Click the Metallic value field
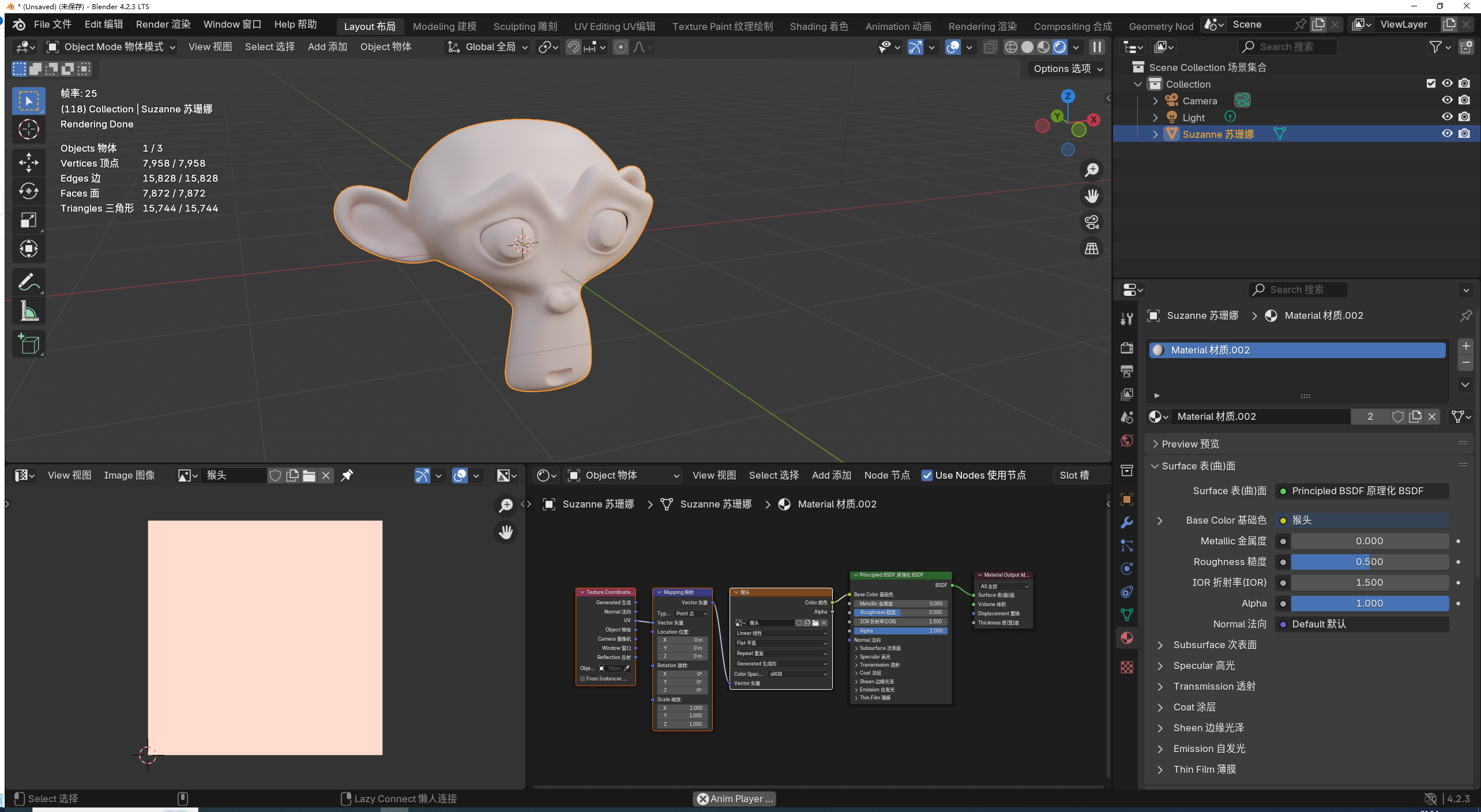The width and height of the screenshot is (1481, 812). click(x=1370, y=542)
